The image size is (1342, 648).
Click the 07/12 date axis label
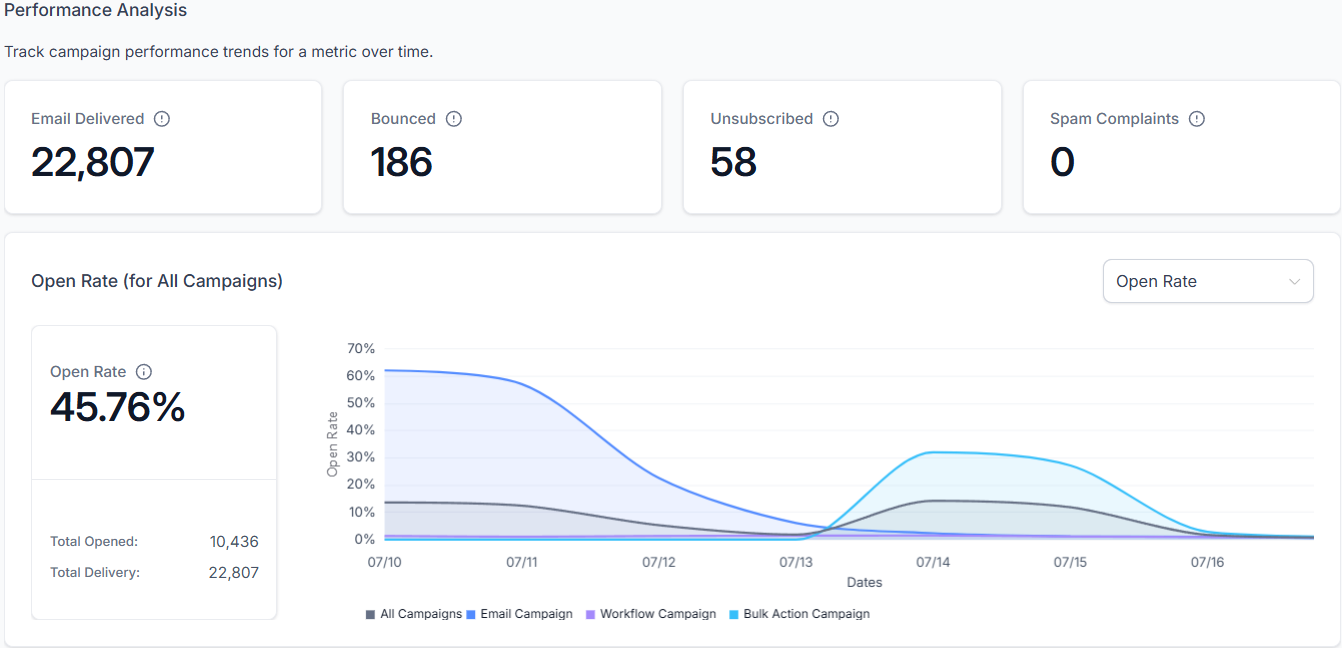[x=659, y=563]
